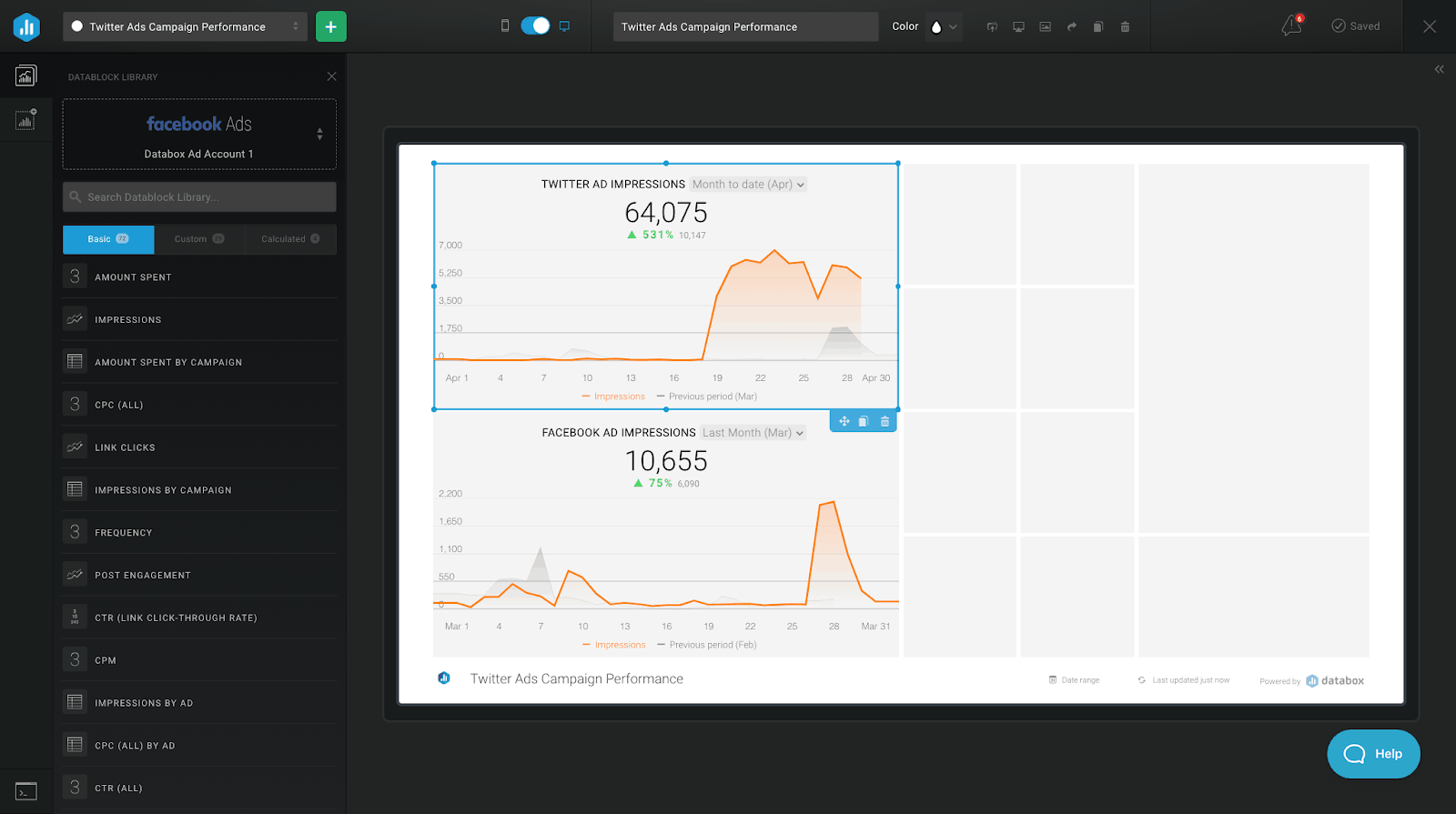The height and width of the screenshot is (814, 1456).
Task: Select Impressions by Campaign datablock
Action: (199, 490)
